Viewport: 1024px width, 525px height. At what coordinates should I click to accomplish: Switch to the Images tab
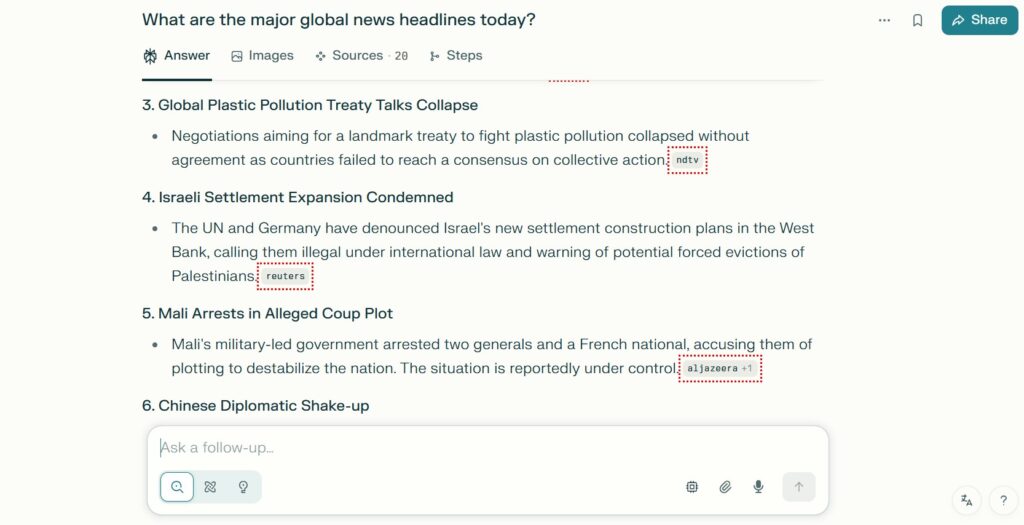coord(263,56)
